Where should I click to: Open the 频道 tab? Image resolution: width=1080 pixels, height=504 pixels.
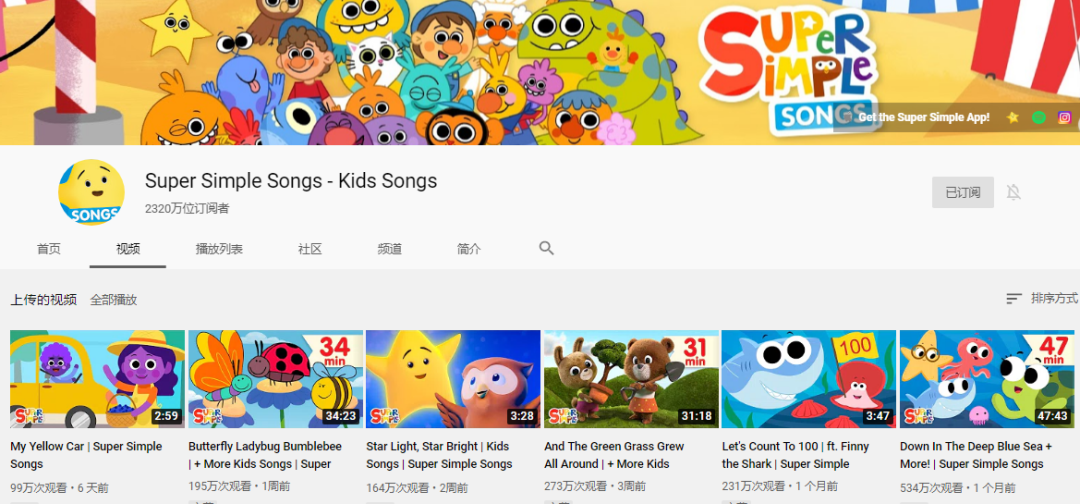click(x=390, y=249)
